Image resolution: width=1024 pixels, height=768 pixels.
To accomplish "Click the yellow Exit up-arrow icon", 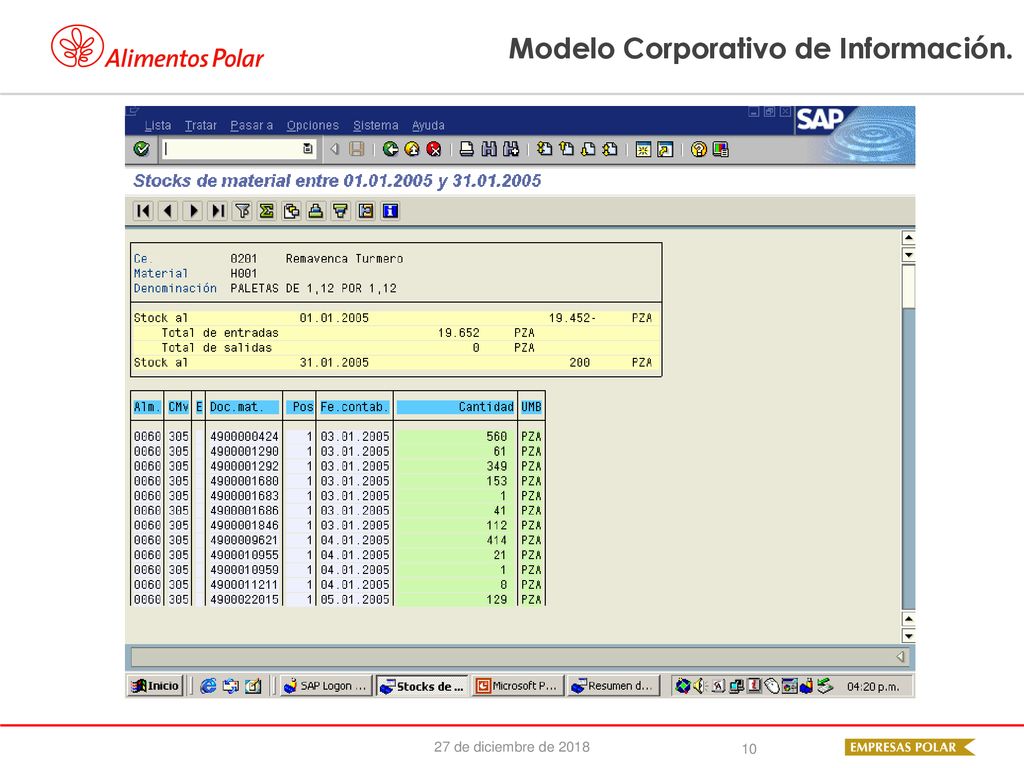I will coord(412,150).
